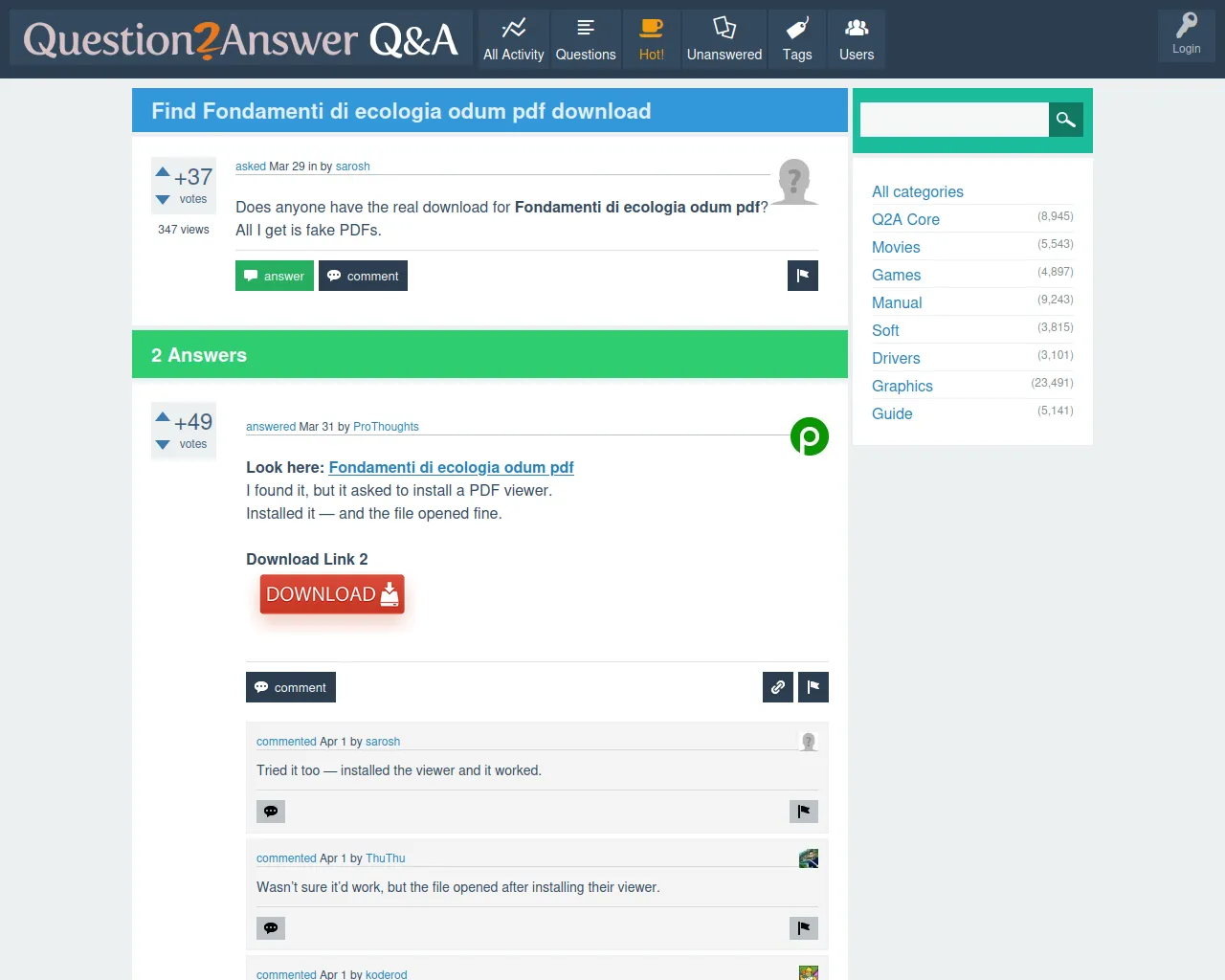The height and width of the screenshot is (980, 1225).
Task: Open the Games category
Action: (x=896, y=275)
